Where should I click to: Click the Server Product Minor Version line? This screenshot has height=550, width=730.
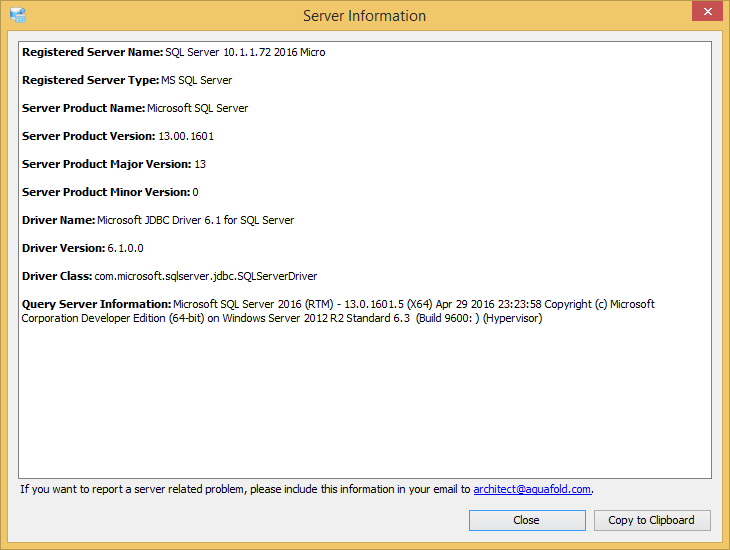click(110, 192)
